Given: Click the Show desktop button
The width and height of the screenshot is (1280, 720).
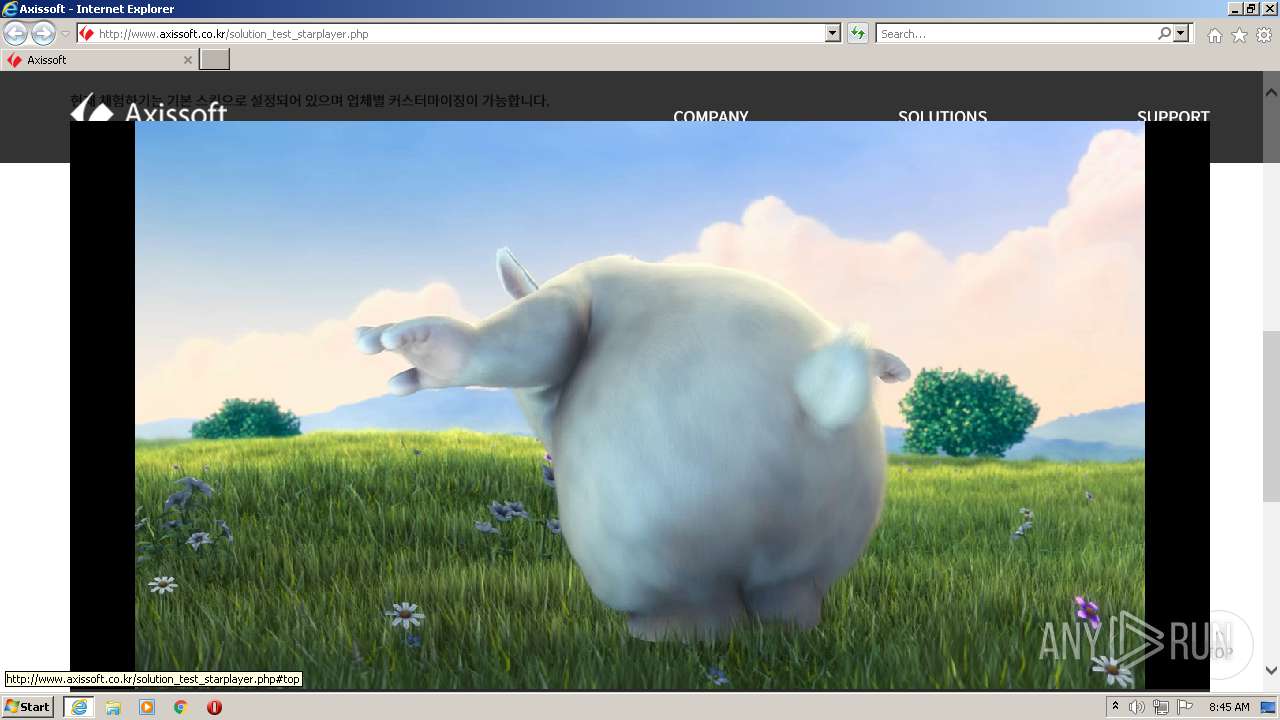Looking at the screenshot, I should (1270, 707).
